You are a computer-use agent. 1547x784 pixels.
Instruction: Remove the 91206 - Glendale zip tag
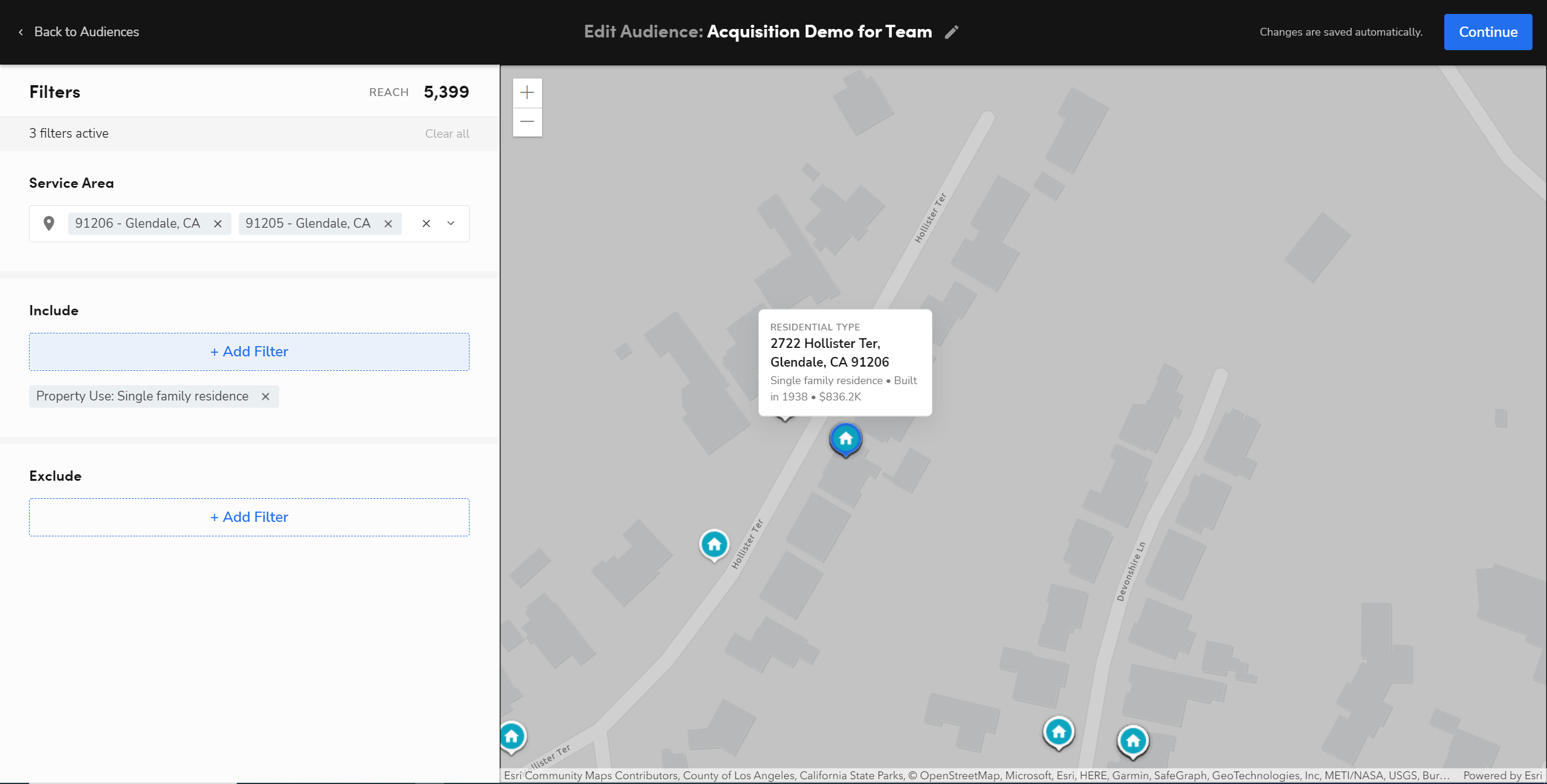(218, 223)
